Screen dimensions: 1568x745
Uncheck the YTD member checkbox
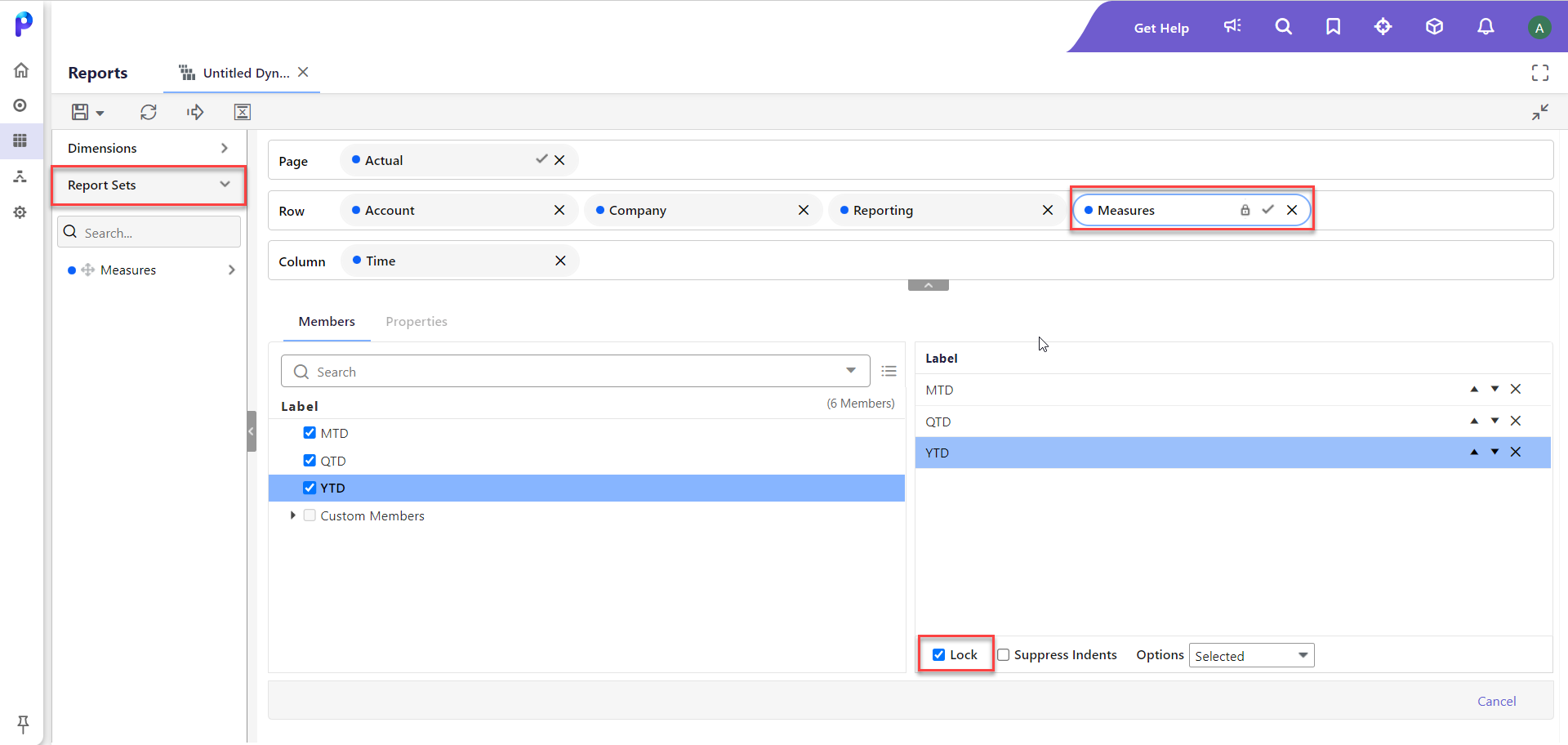[310, 488]
